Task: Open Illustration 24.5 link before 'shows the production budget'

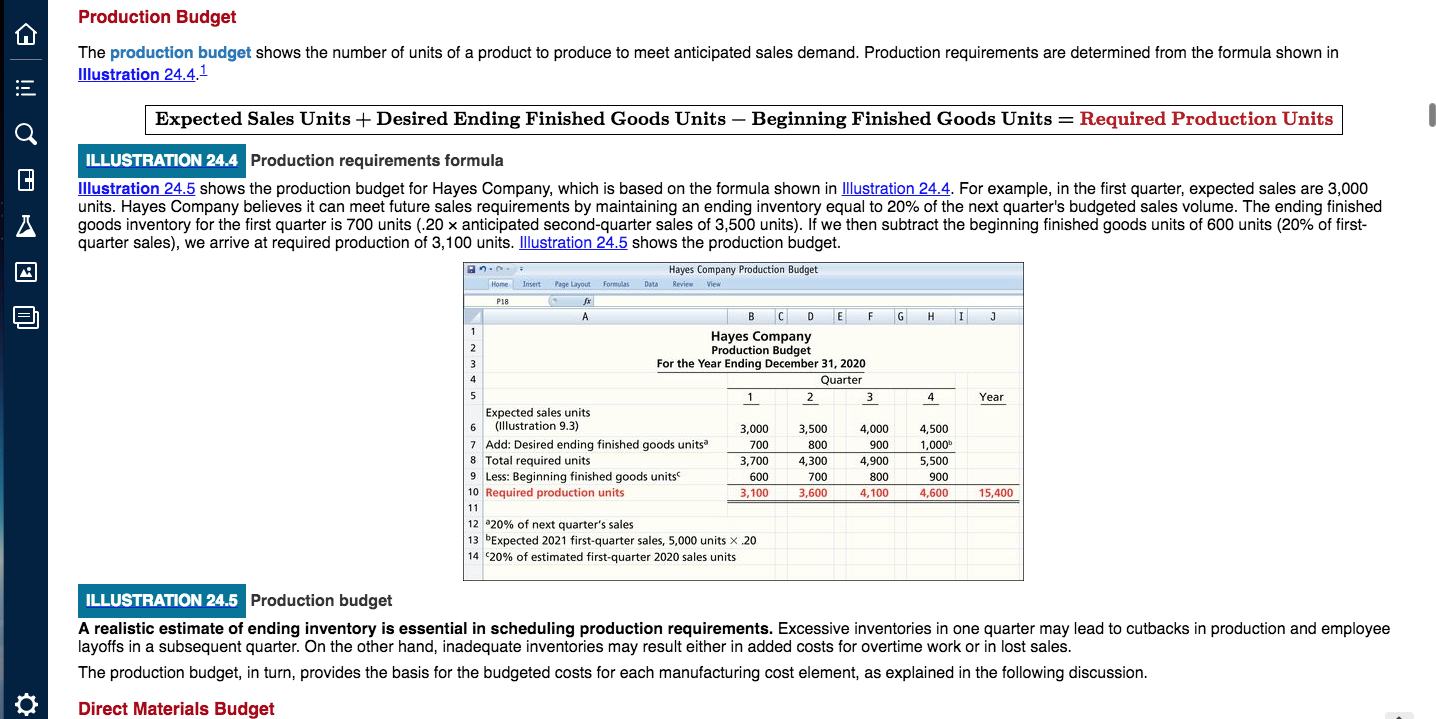Action: point(572,243)
